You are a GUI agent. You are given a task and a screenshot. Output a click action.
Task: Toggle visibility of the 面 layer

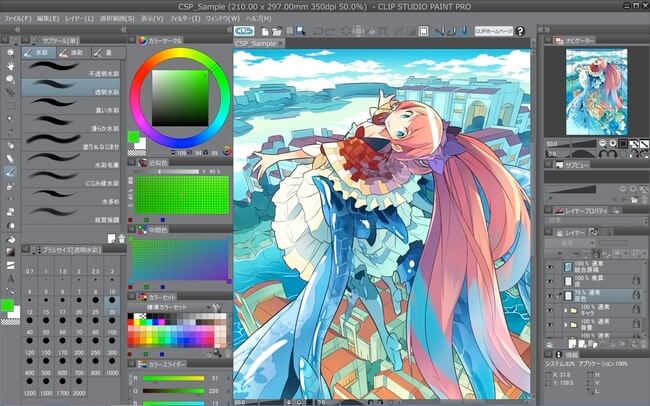550,283
